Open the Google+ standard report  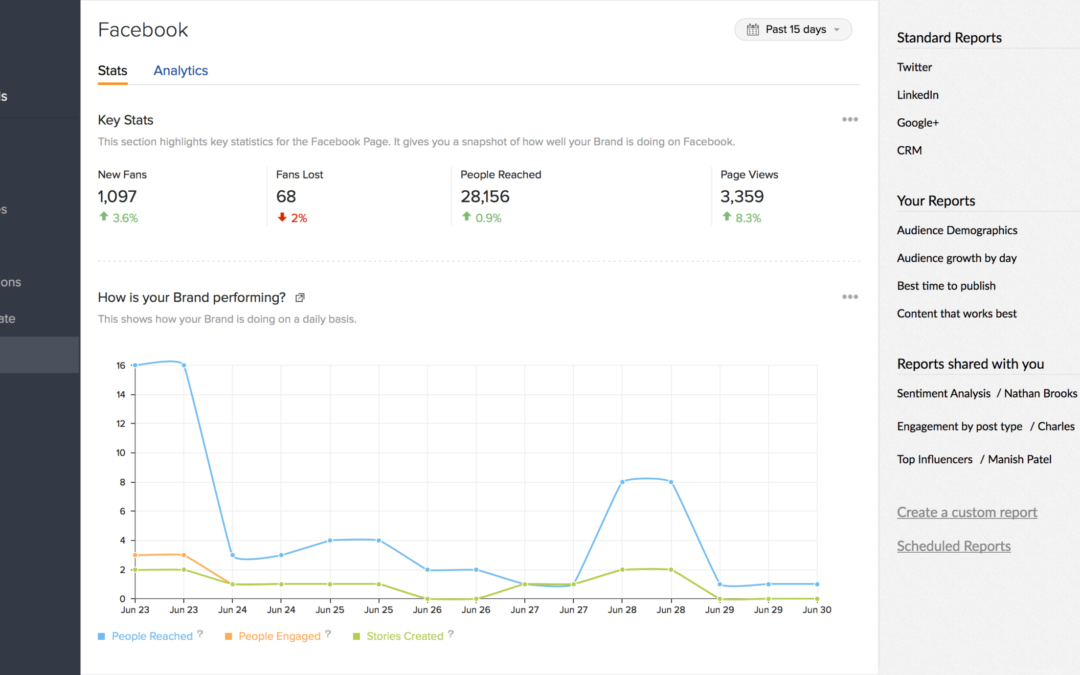tap(917, 123)
